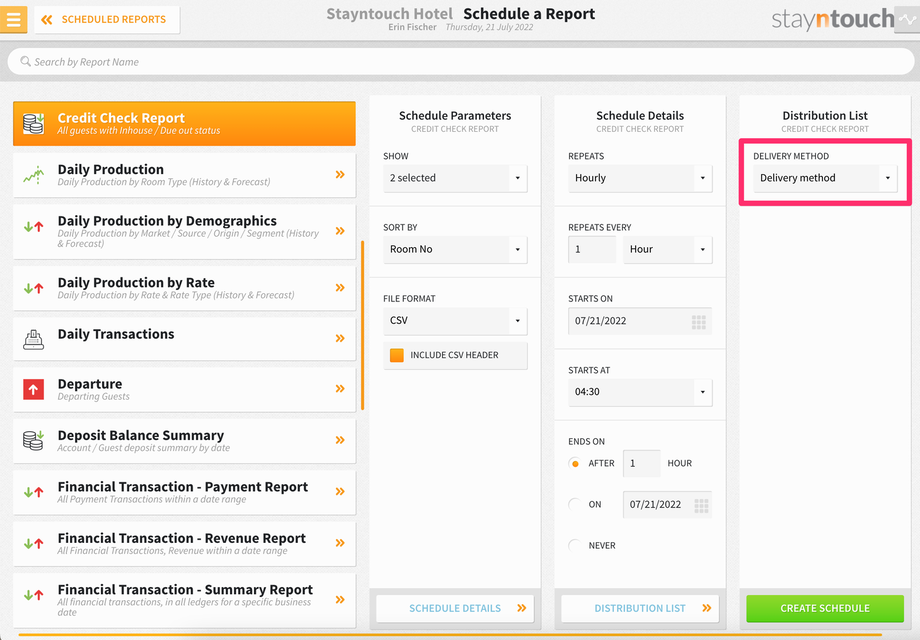
Task: Open Deposit Balance Summary report
Action: tap(184, 441)
